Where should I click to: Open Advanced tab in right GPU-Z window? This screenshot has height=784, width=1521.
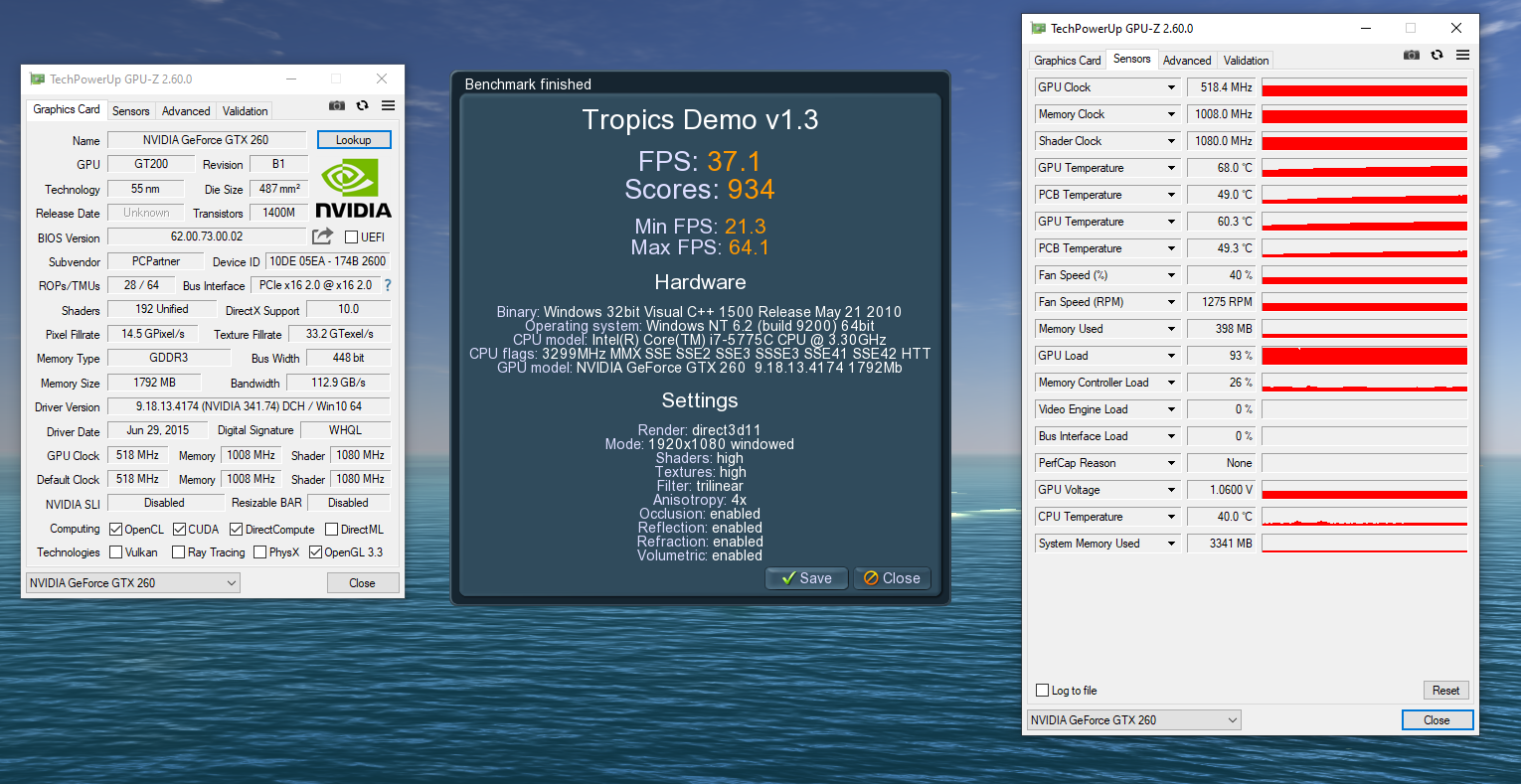(1187, 61)
